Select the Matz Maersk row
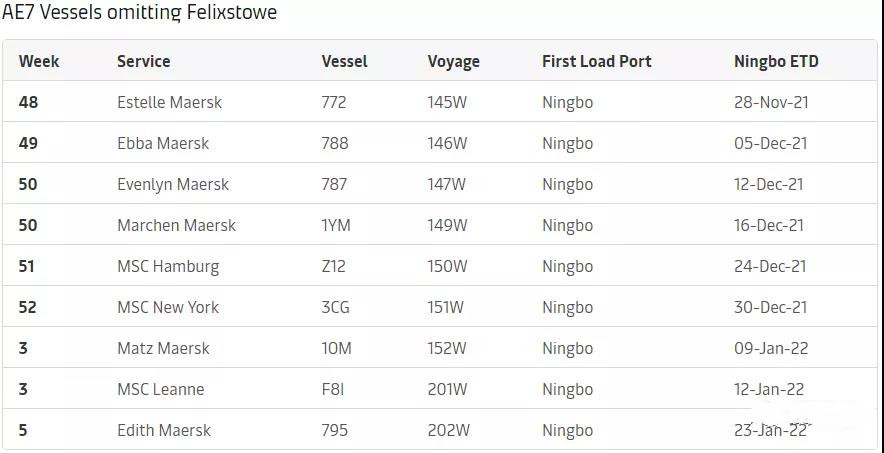 click(x=440, y=348)
